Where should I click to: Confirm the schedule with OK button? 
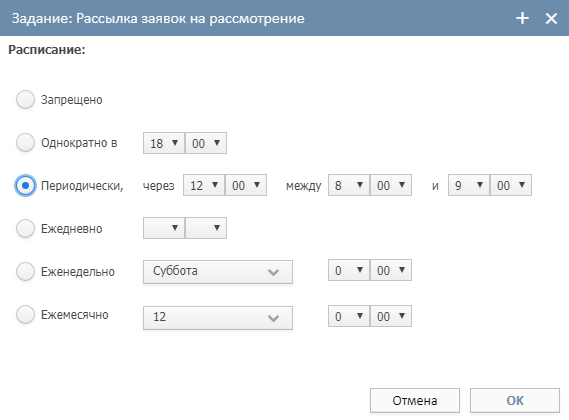click(515, 400)
